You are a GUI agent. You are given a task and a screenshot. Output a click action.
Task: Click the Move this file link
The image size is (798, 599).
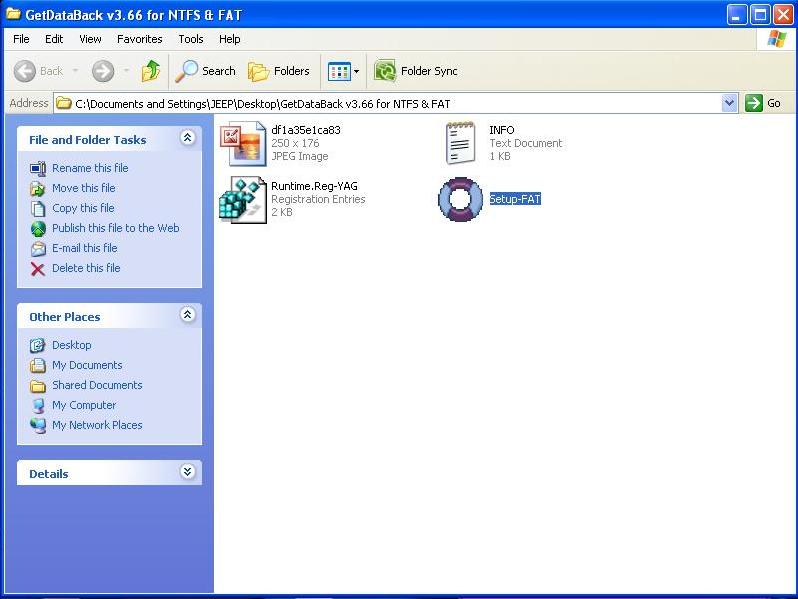pos(84,188)
